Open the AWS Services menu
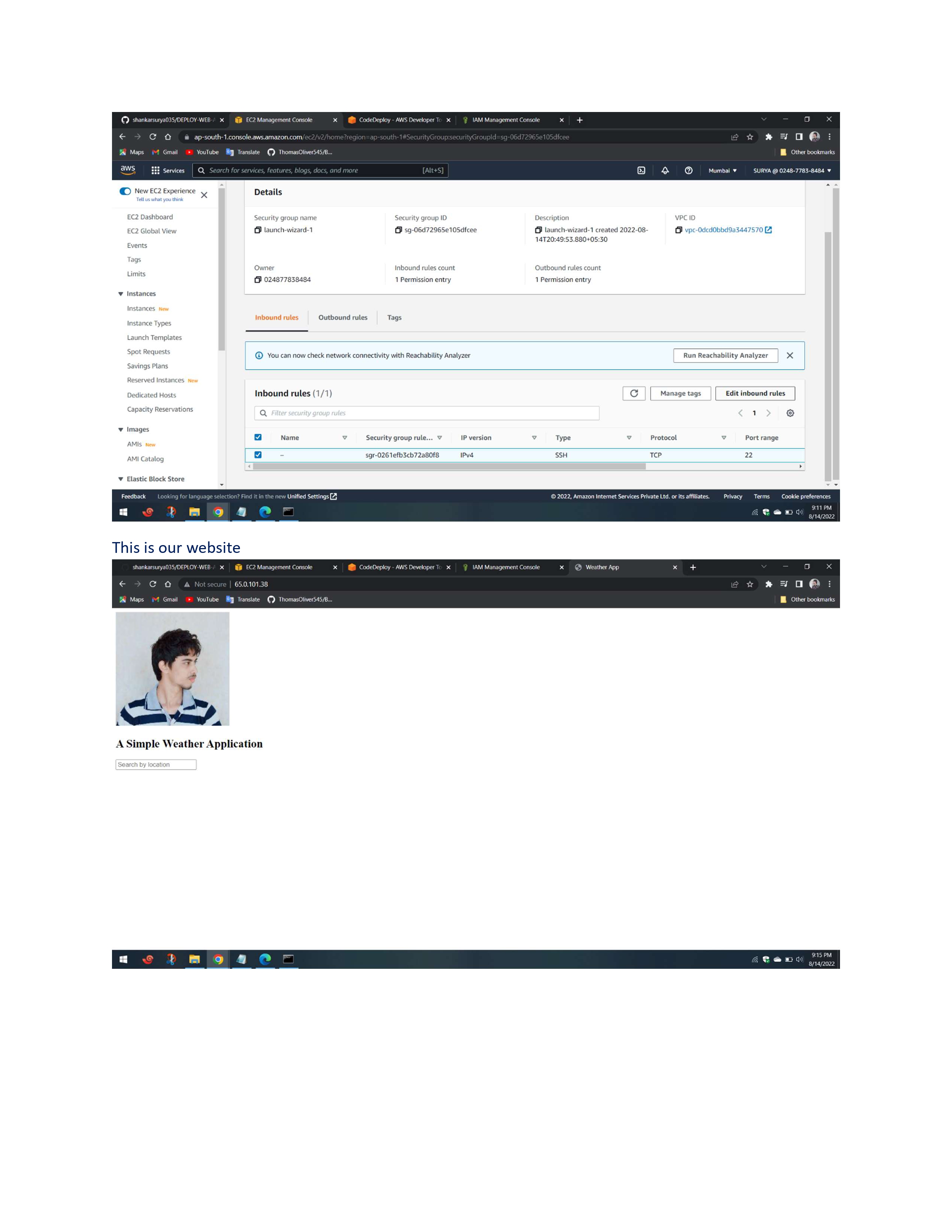This screenshot has height=1232, width=952. click(x=168, y=170)
